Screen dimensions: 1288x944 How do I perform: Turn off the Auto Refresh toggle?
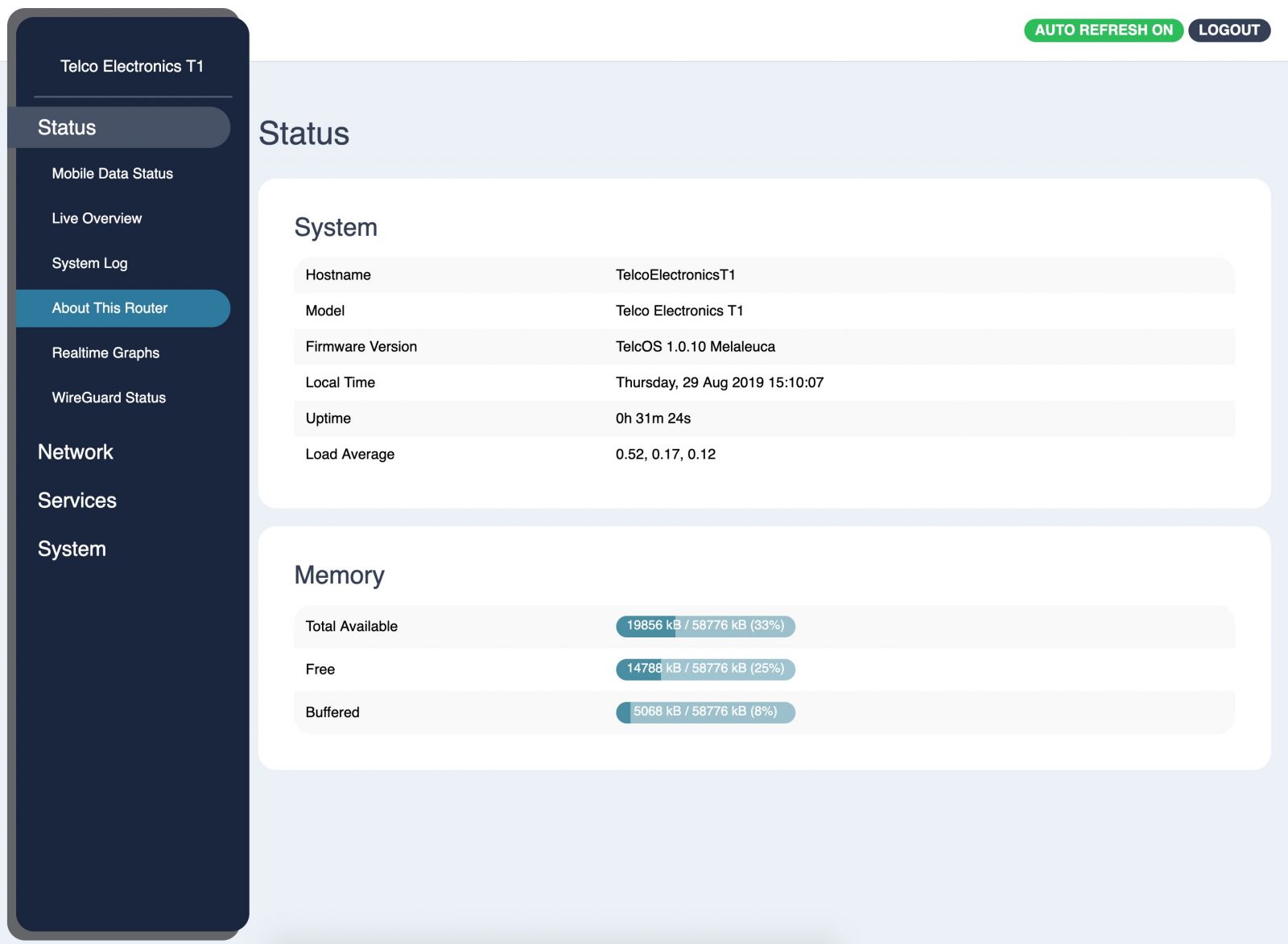pos(1103,31)
